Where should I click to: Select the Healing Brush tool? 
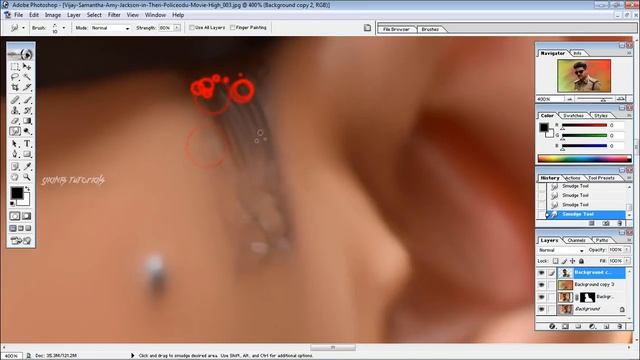[15, 100]
